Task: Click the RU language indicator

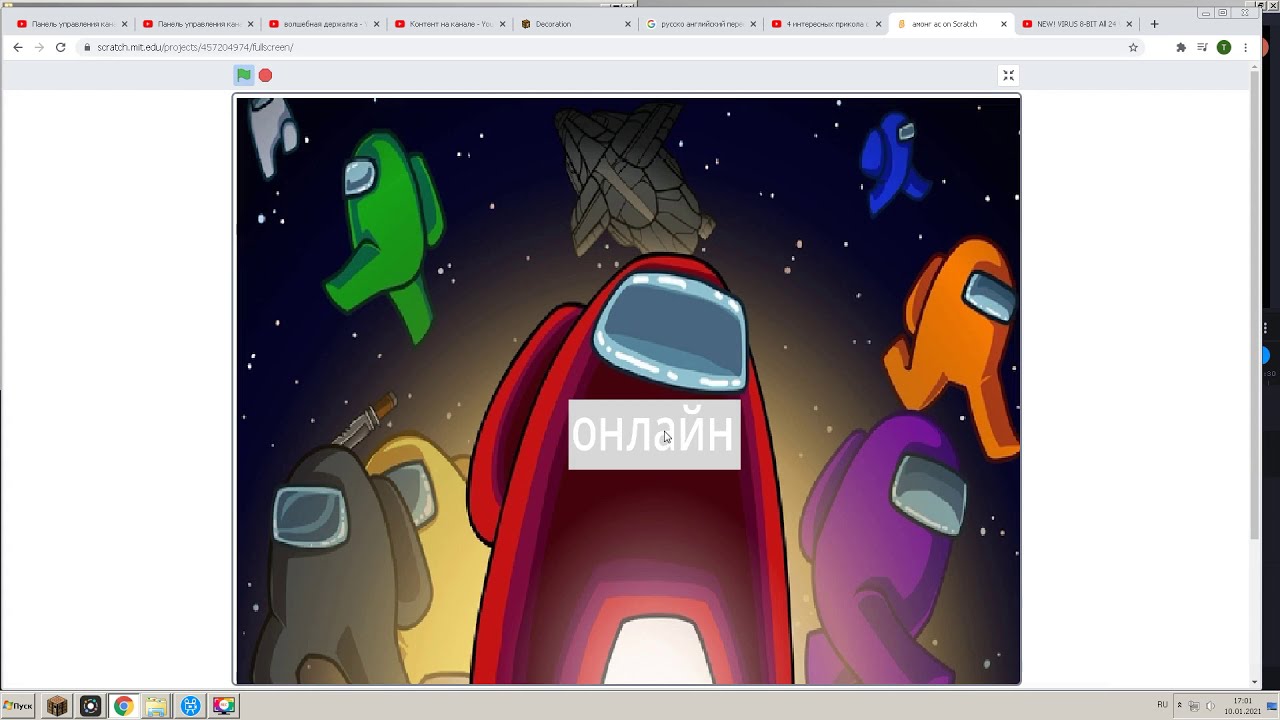Action: tap(1162, 705)
